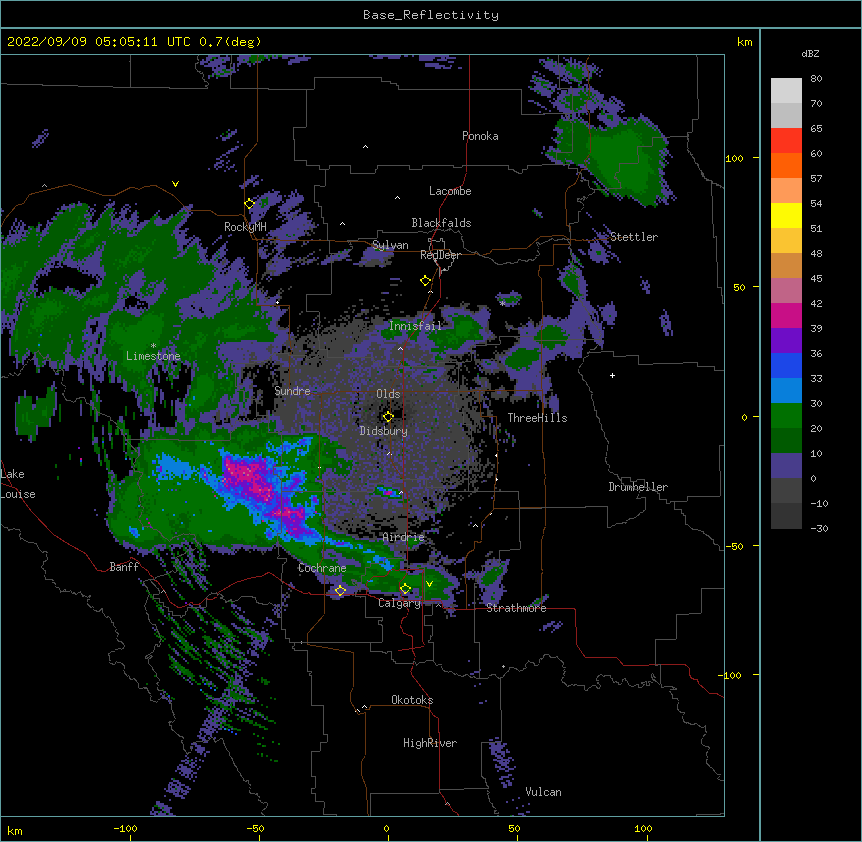Select the yellow radar site marker at Didsbury

coord(389,417)
